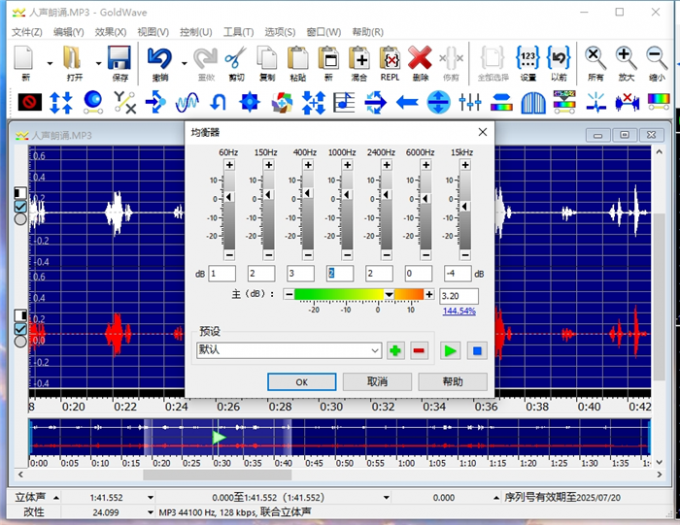Open up arrow next to 立体声 status
The image size is (680, 525).
pos(56,498)
